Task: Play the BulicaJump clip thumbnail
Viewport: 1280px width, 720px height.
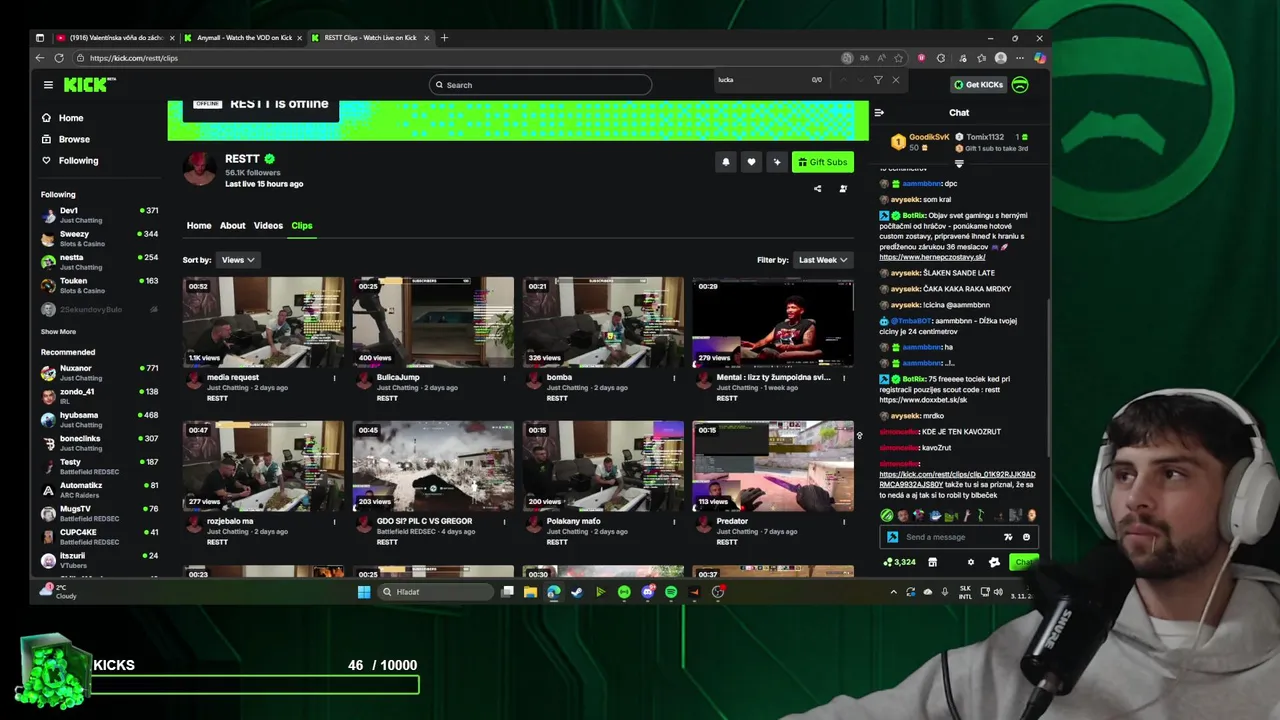Action: 433,322
